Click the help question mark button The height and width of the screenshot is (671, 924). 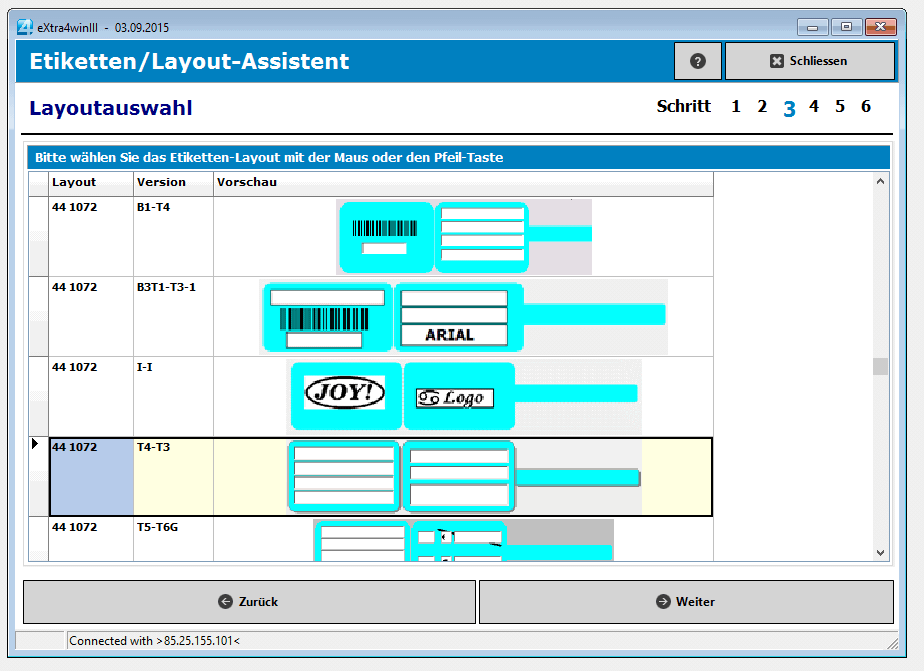[698, 61]
